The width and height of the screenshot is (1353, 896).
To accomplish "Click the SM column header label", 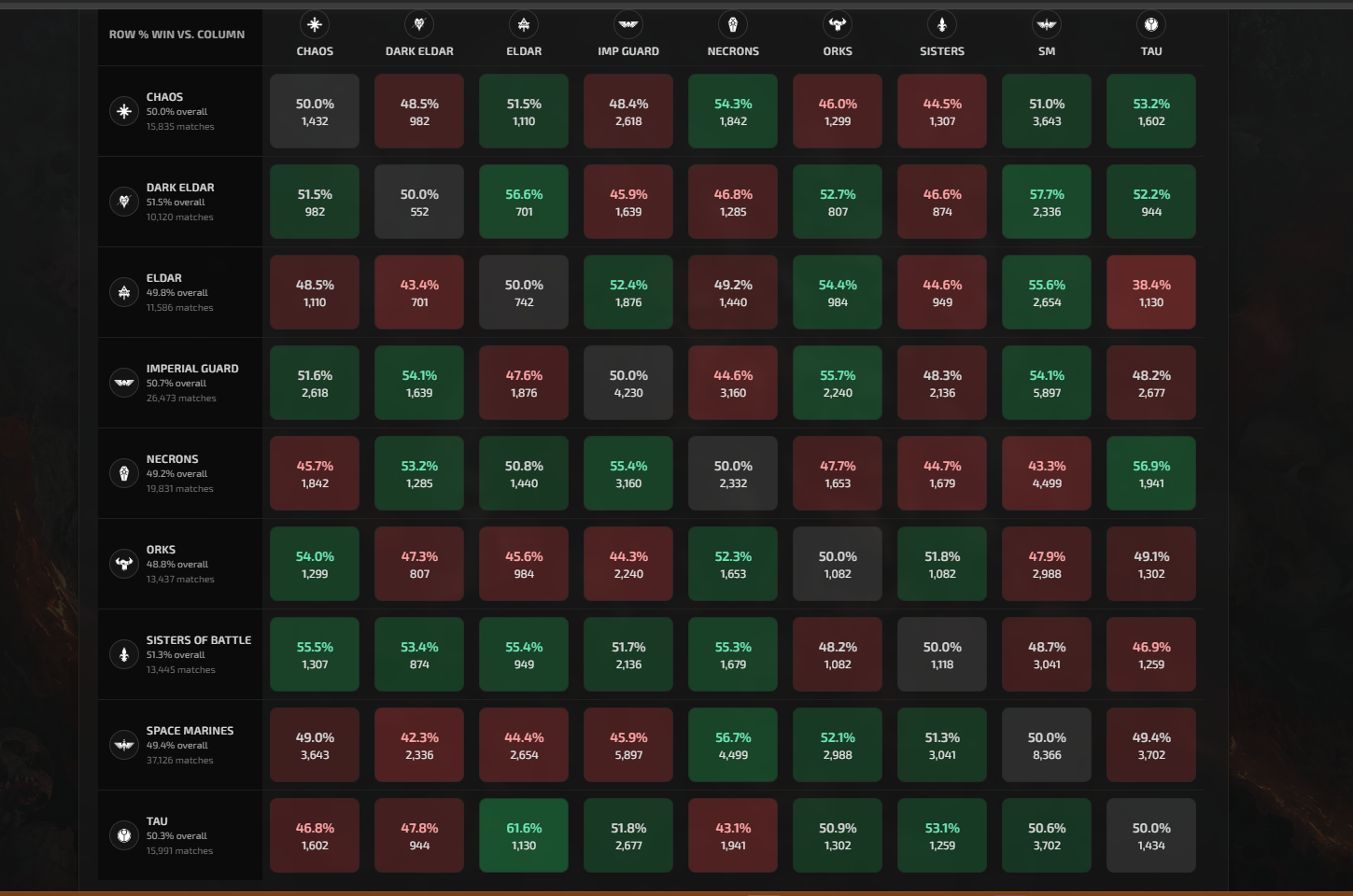I will [x=1047, y=51].
